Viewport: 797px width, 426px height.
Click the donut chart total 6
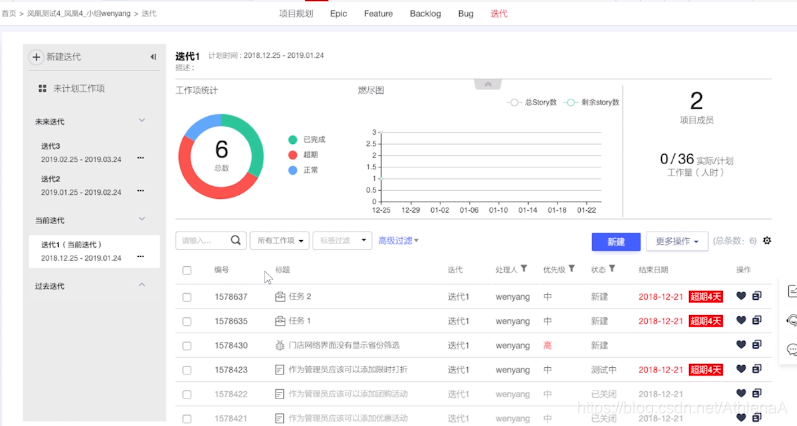221,149
